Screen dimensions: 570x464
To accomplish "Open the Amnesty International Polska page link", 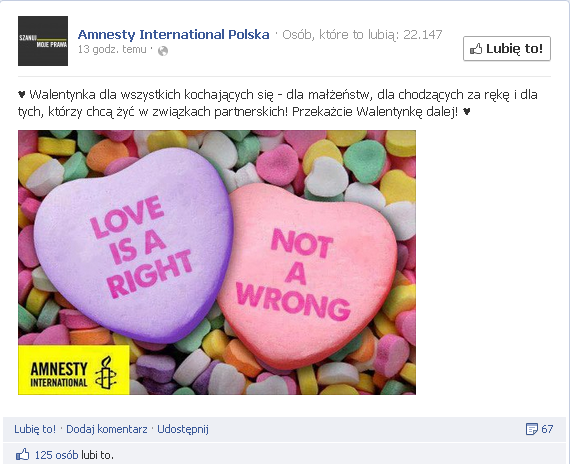I will [x=173, y=35].
